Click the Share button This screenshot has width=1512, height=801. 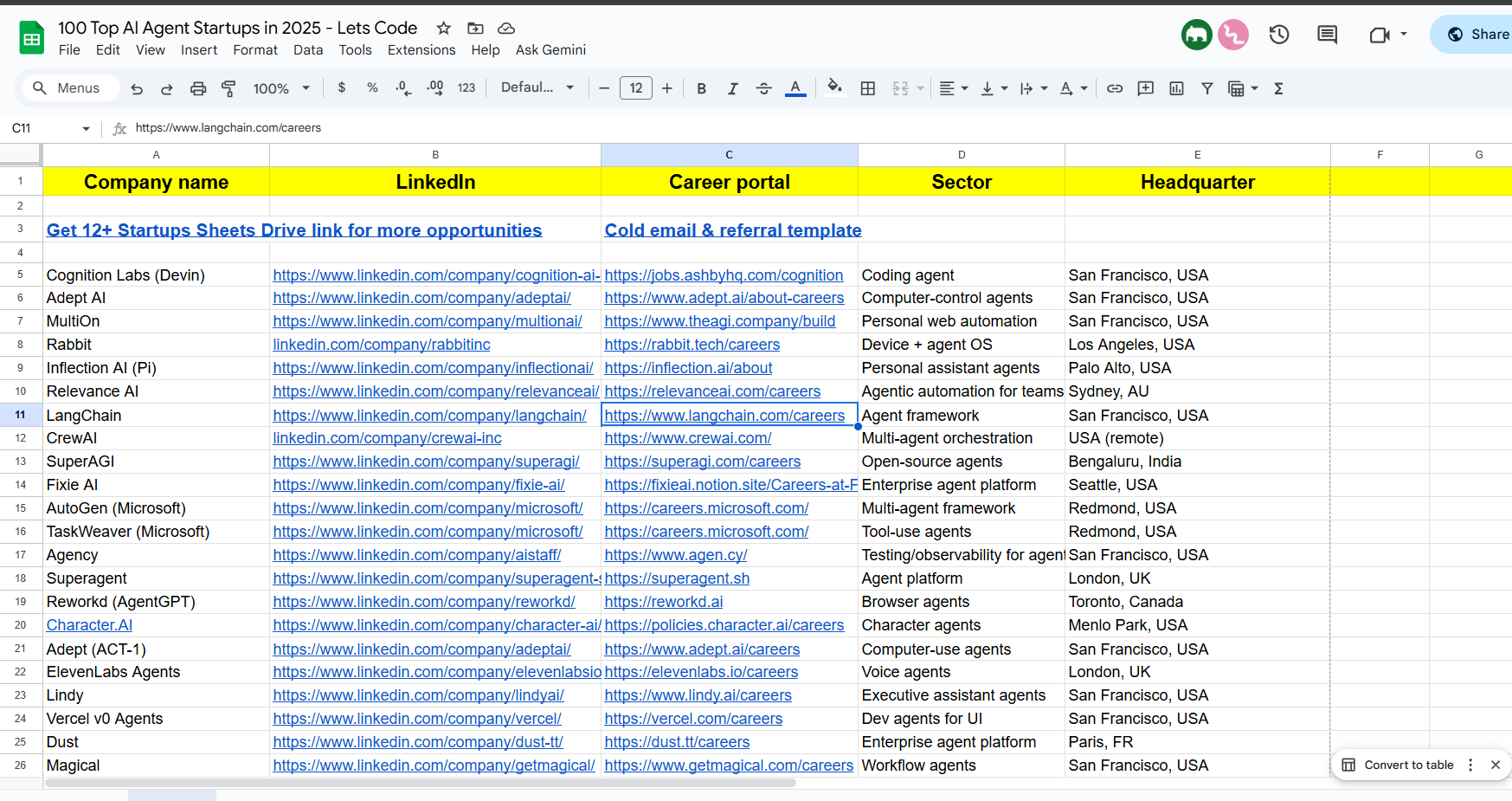pyautogui.click(x=1476, y=35)
